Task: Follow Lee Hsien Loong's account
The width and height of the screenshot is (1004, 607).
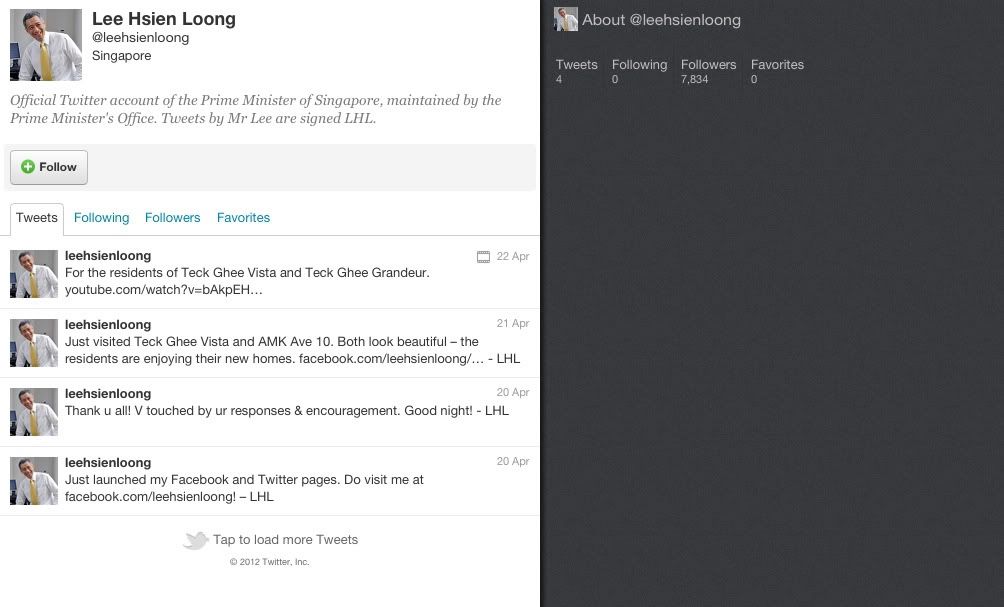Action: point(49,167)
